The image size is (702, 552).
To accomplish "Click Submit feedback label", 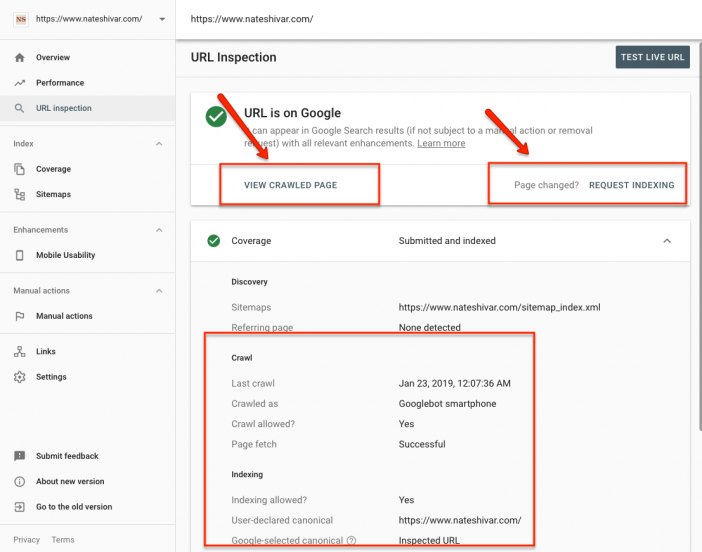I will tap(67, 456).
